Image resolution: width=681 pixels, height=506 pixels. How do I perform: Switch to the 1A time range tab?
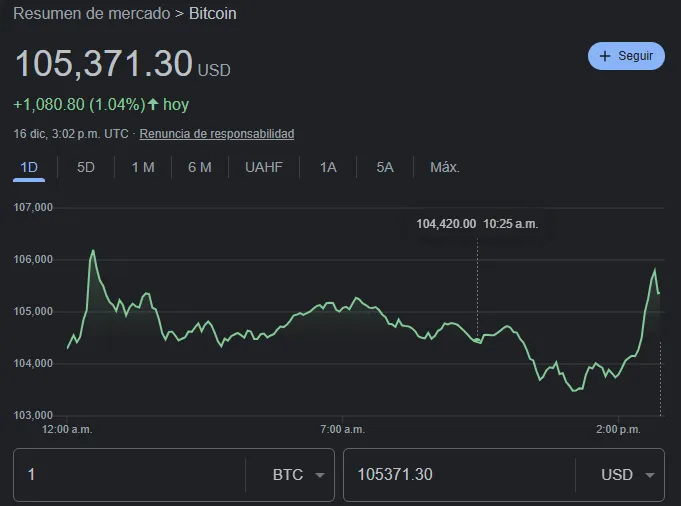coord(328,167)
